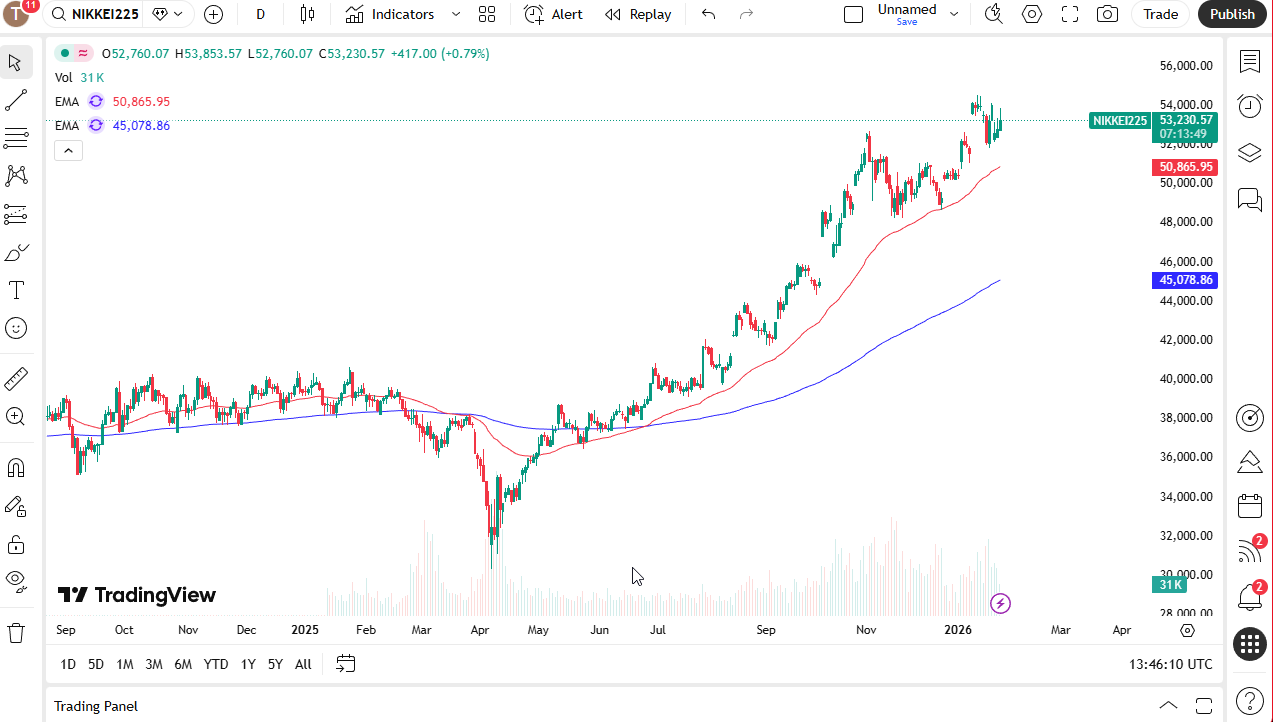
Task: Open the emoji and icons tool
Action: point(16,328)
